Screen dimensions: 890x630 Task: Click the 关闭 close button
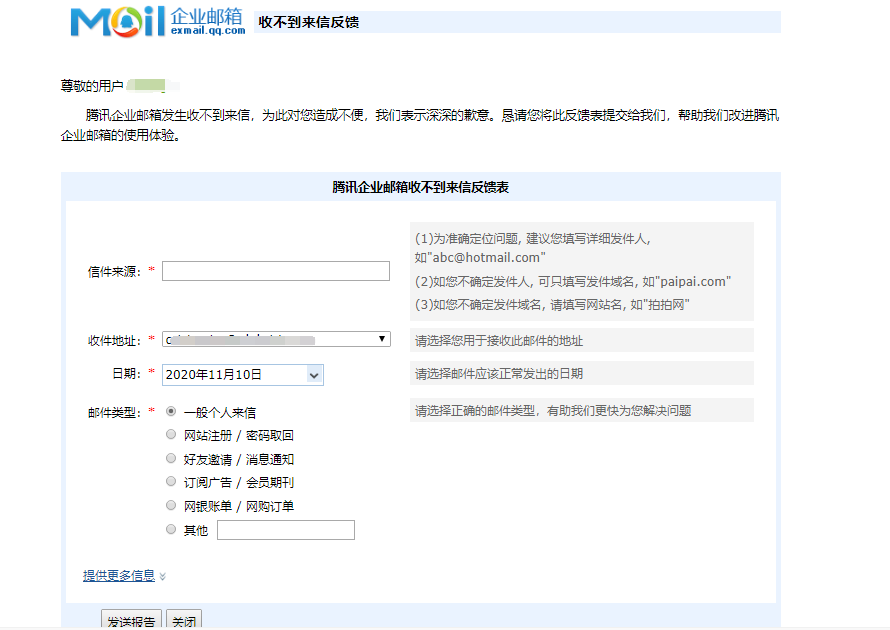[183, 621]
